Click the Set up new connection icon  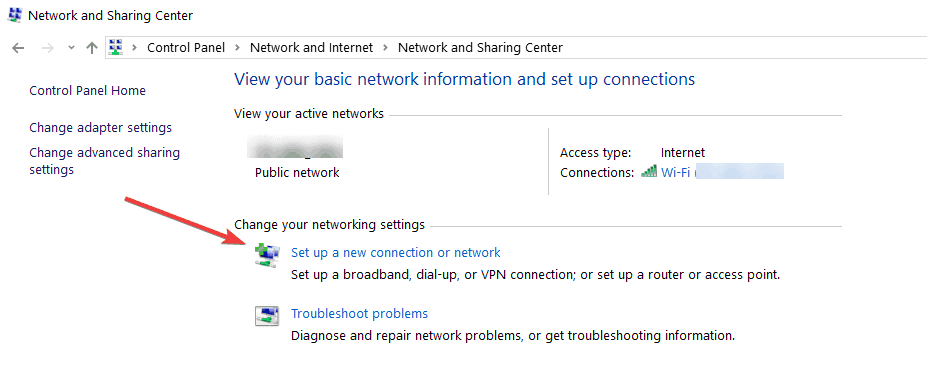pyautogui.click(x=266, y=255)
